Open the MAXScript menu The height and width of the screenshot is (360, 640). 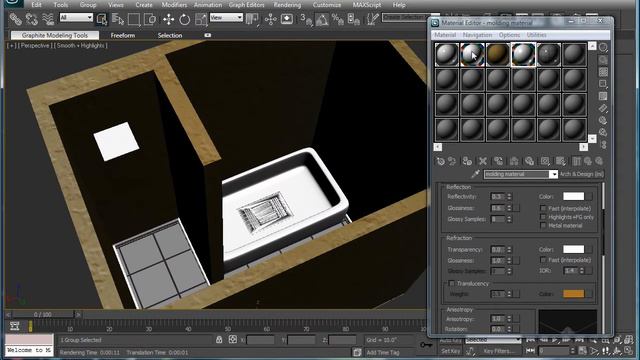coord(367,5)
